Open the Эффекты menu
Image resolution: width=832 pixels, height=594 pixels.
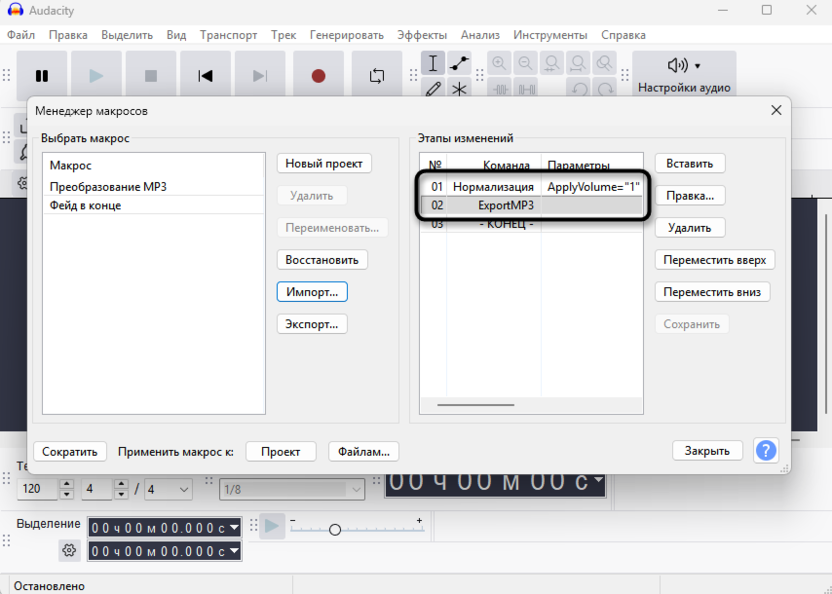pyautogui.click(x=422, y=35)
